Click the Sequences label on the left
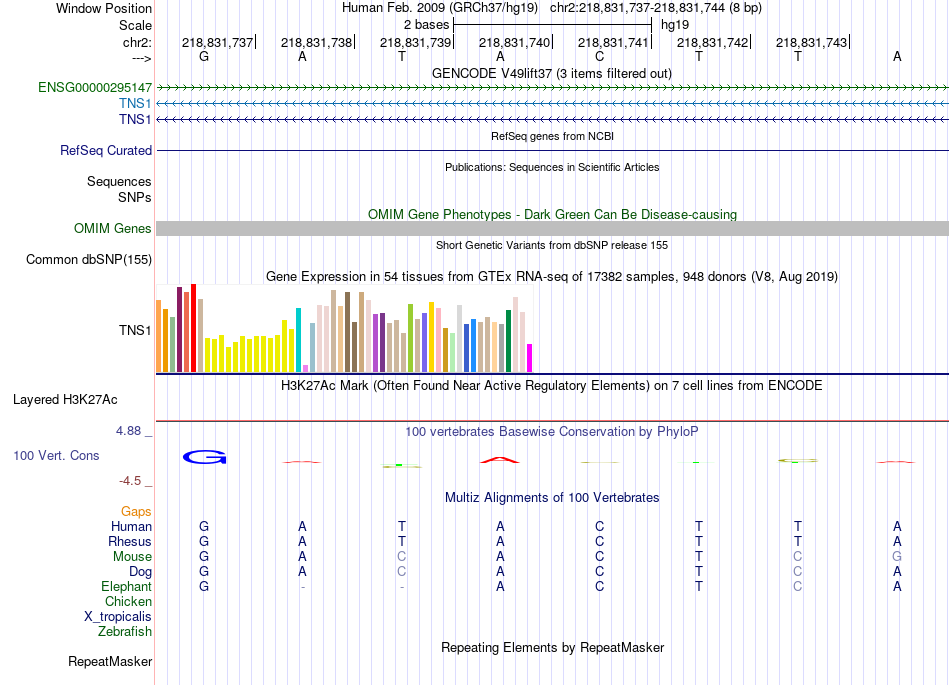The width and height of the screenshot is (950, 685). tap(119, 181)
